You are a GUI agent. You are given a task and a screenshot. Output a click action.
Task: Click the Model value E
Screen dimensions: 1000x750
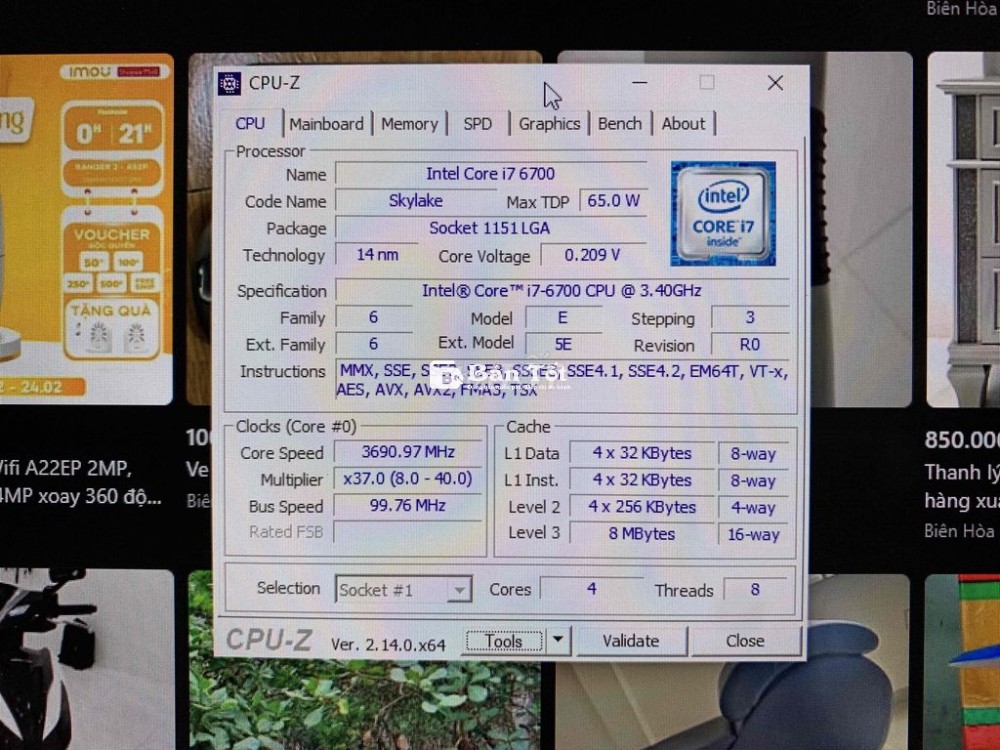(562, 318)
